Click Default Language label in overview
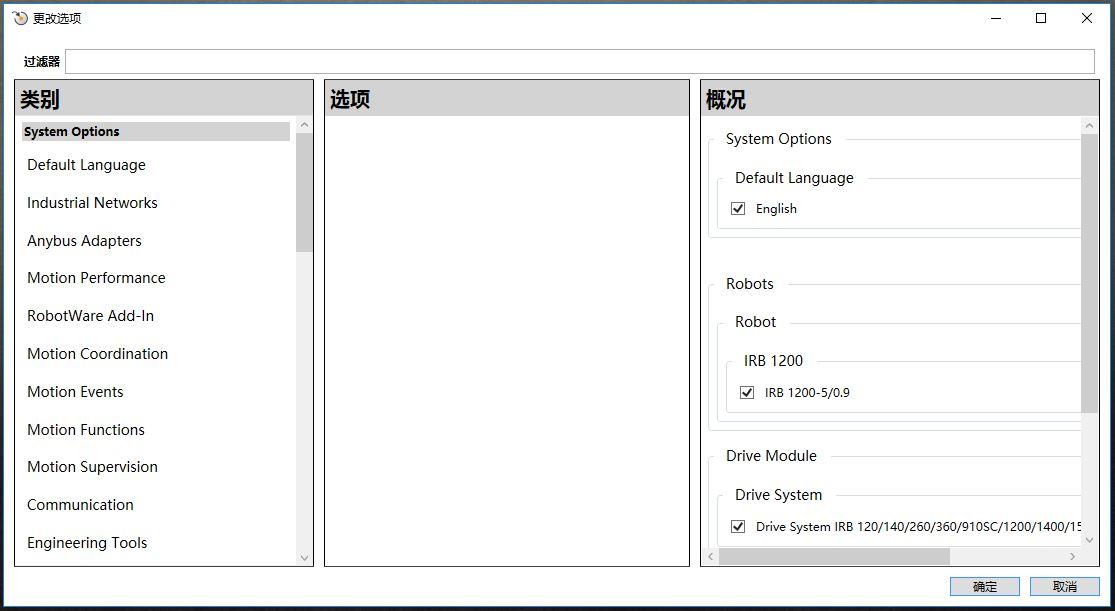The width and height of the screenshot is (1115, 611). tap(794, 178)
